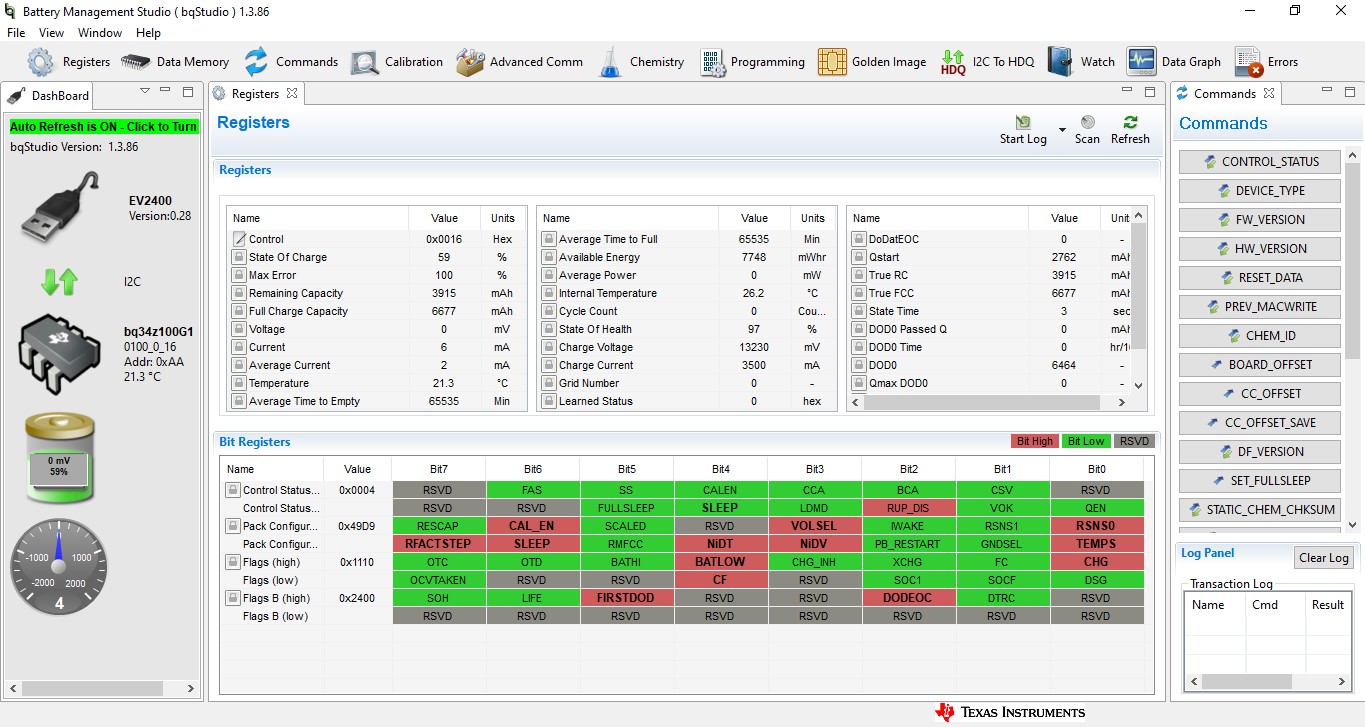1365x727 pixels.
Task: Send the CC_OFFSET_SAVE command
Action: click(1259, 422)
